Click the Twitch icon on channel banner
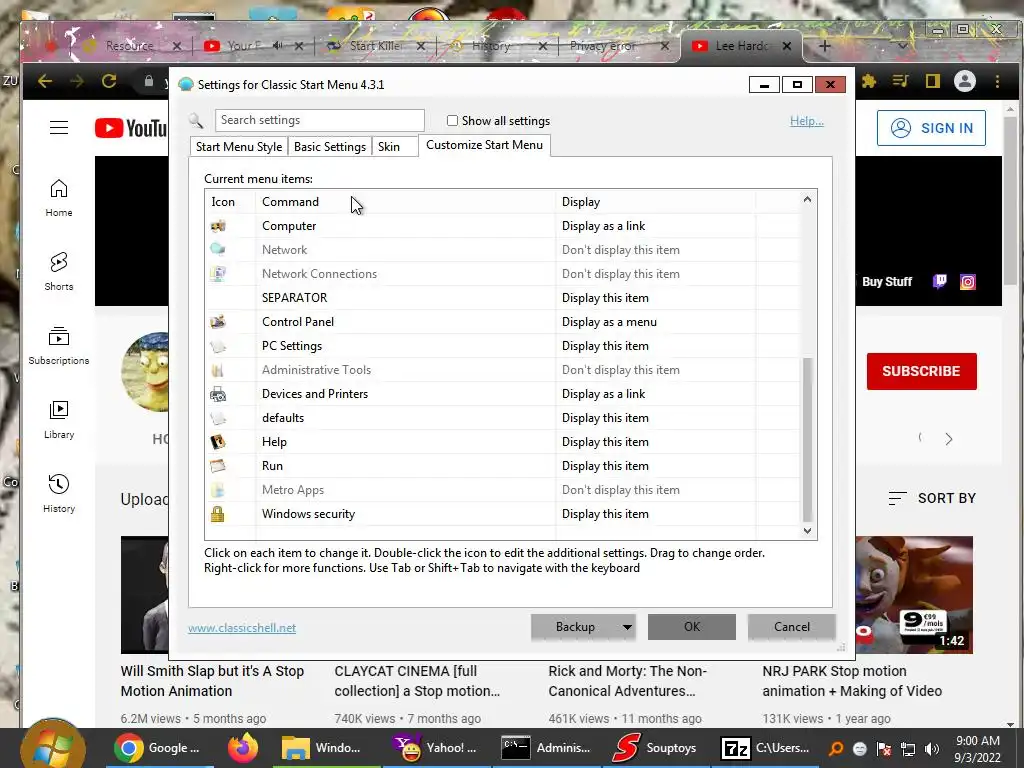 pos(940,281)
